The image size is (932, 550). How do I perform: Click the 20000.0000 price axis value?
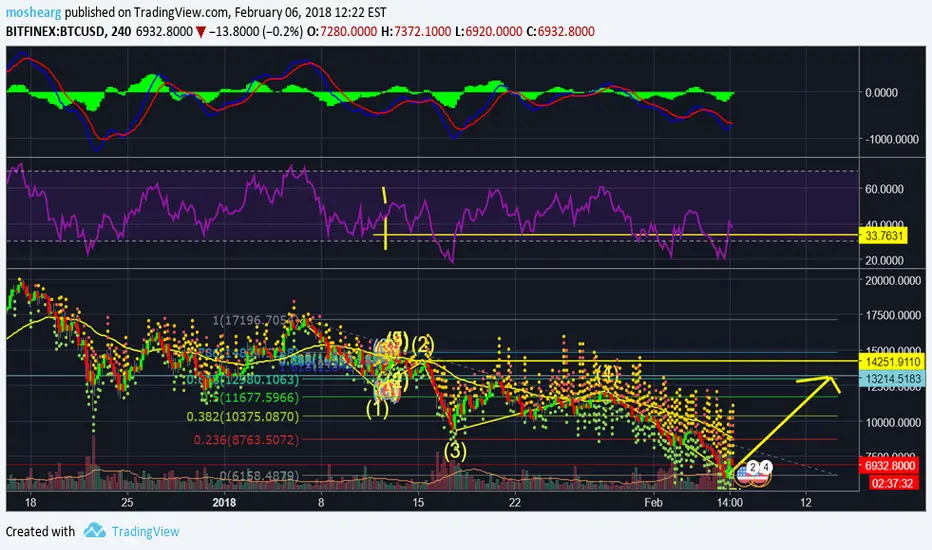coord(893,281)
